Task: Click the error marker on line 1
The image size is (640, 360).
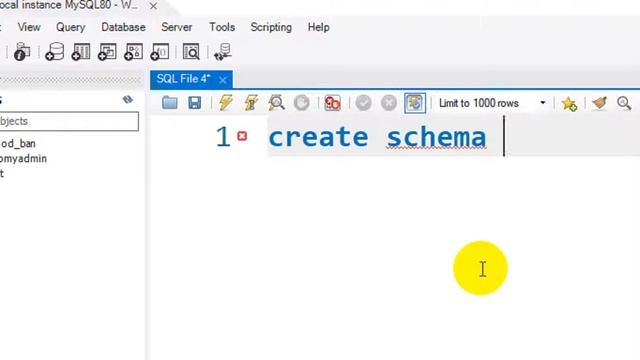Action: pos(242,136)
